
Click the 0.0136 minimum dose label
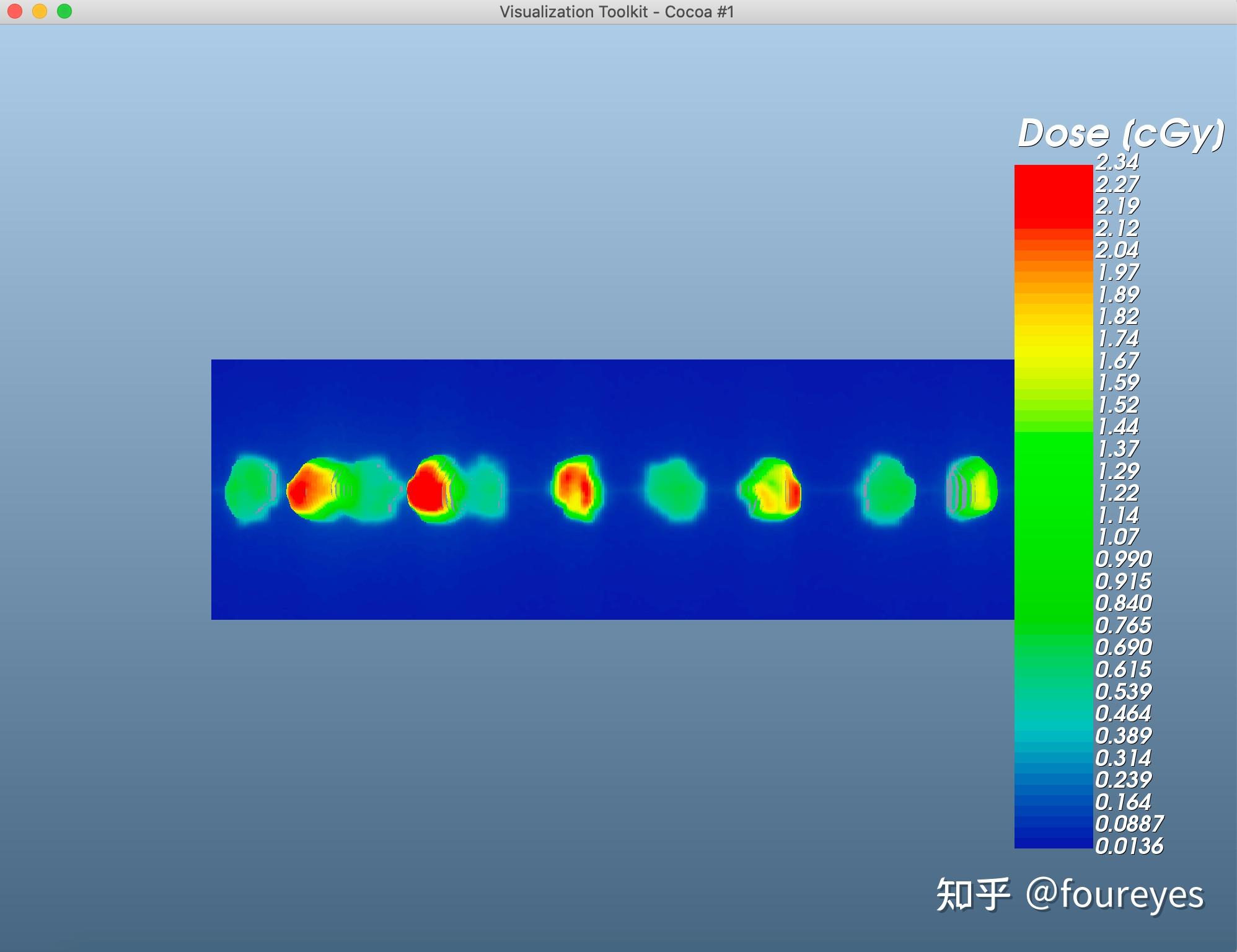(x=1129, y=846)
